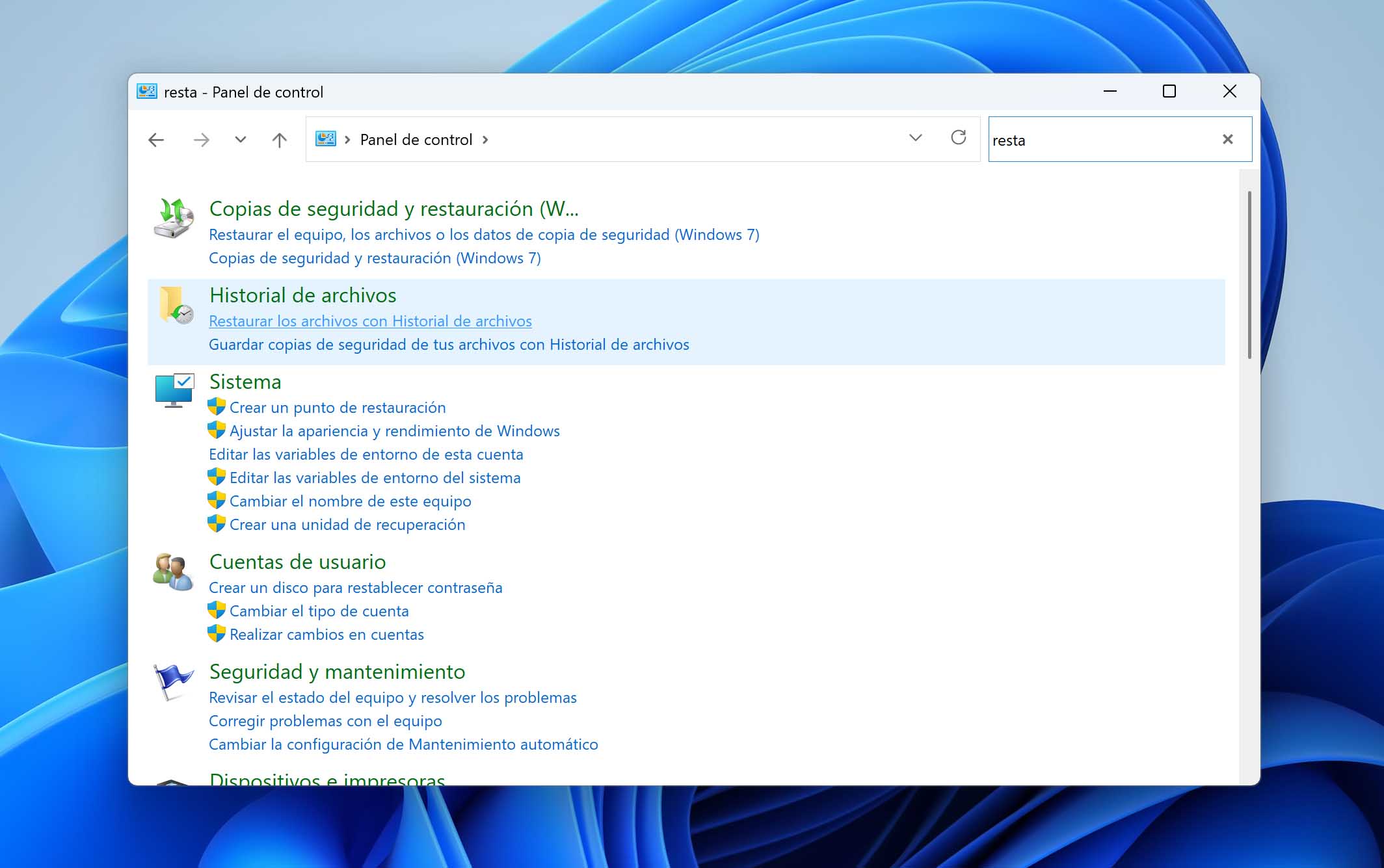Go back with the back arrow
This screenshot has width=1384, height=868.
156,140
